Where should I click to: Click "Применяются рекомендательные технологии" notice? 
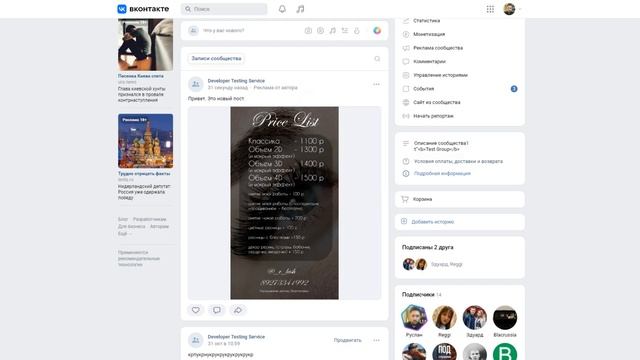coord(139,258)
